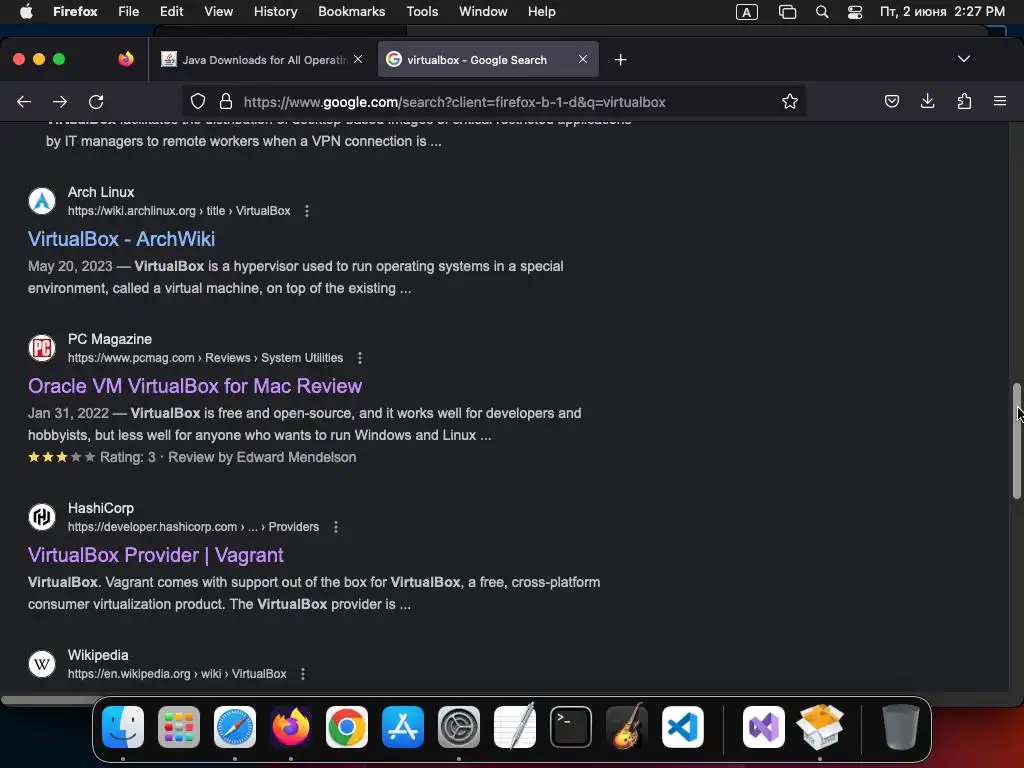The image size is (1024, 768).
Task: Switch the keyboard input source indicator
Action: [746, 12]
